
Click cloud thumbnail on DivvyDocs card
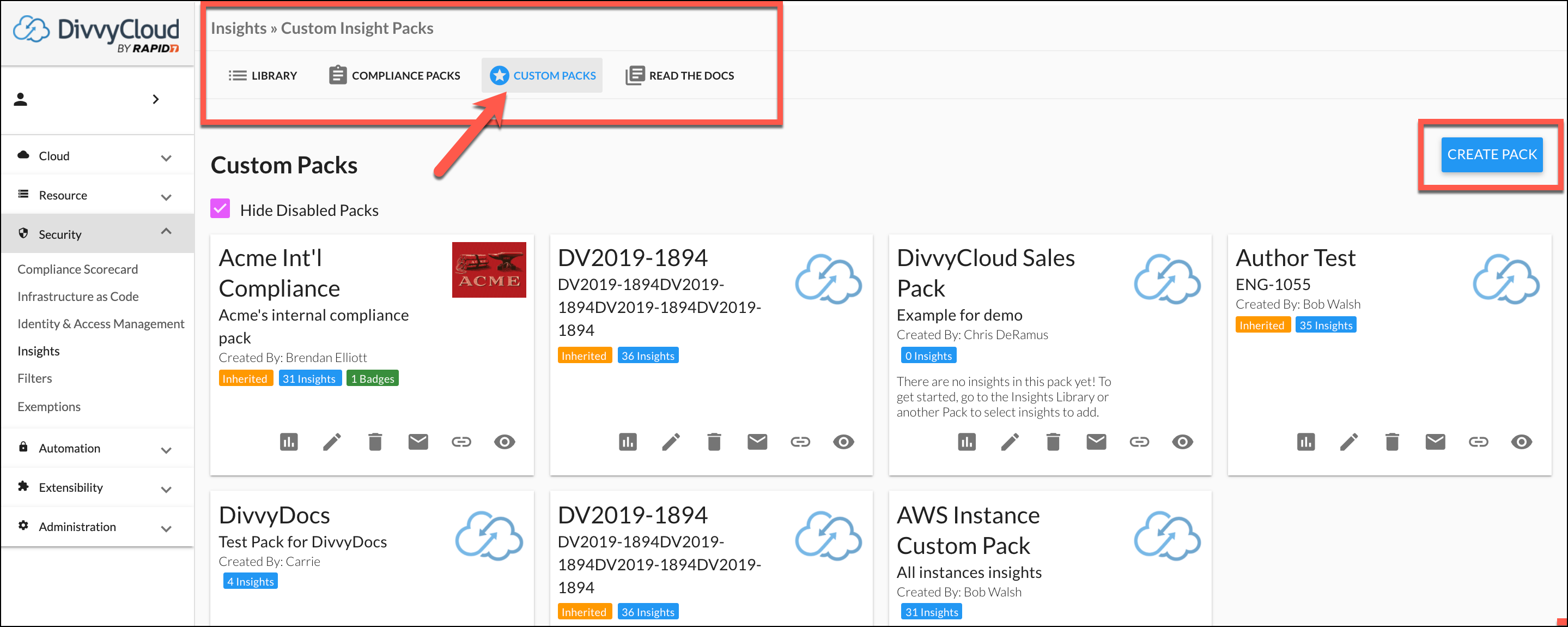pos(489,536)
